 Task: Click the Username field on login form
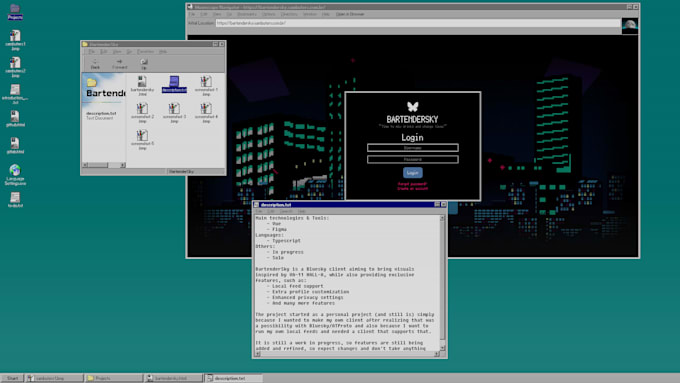pos(412,148)
